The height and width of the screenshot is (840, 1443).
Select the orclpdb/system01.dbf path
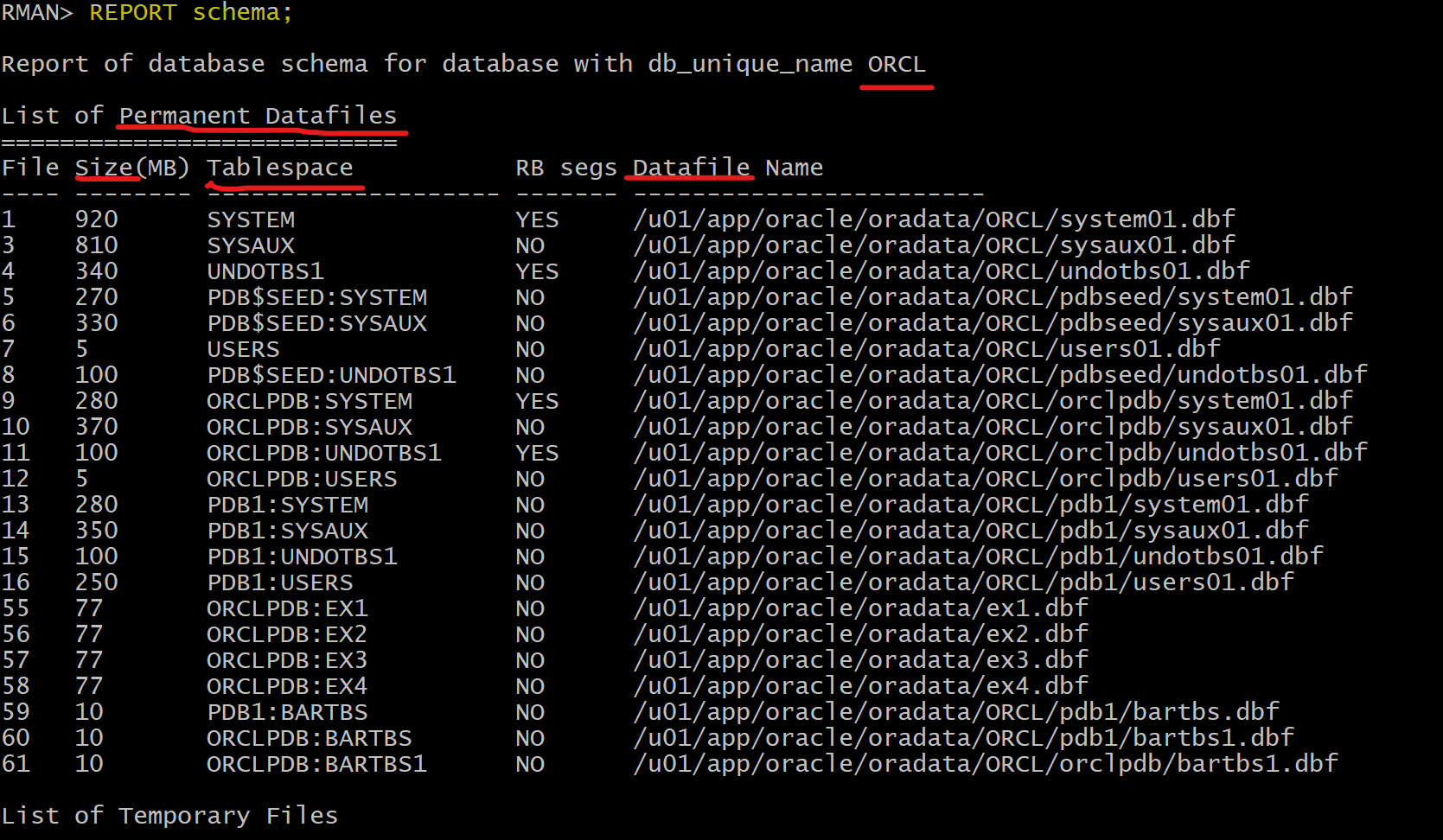(993, 401)
